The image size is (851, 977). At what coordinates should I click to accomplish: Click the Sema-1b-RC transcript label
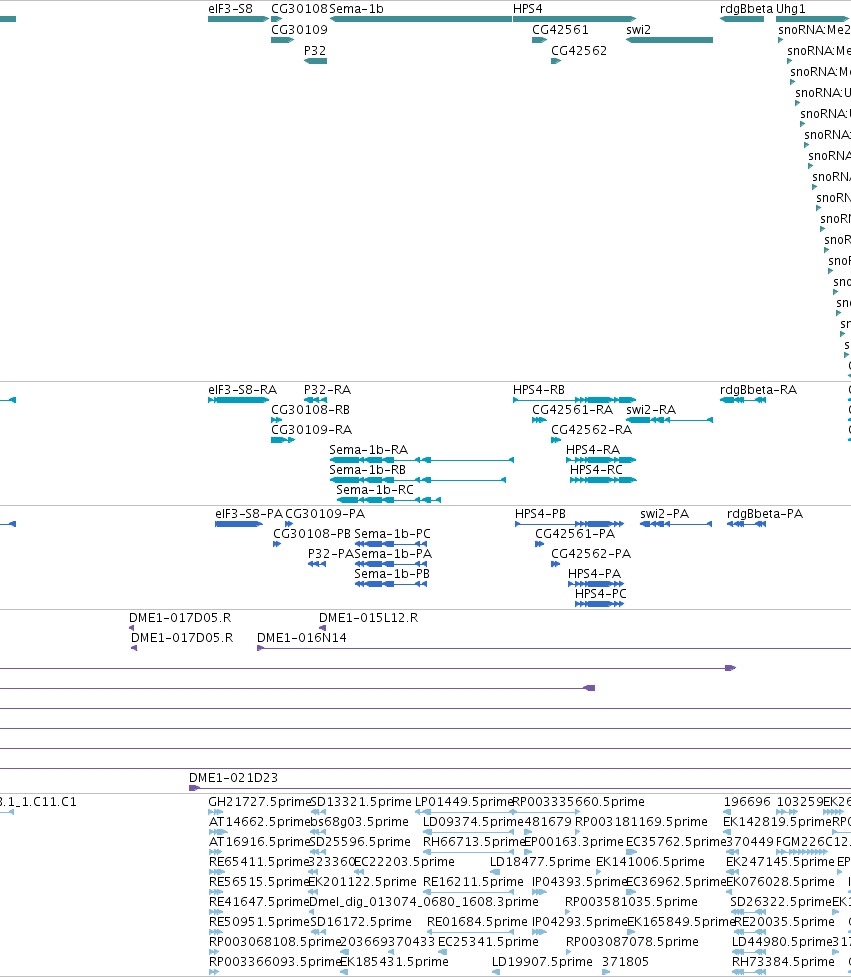click(375, 490)
